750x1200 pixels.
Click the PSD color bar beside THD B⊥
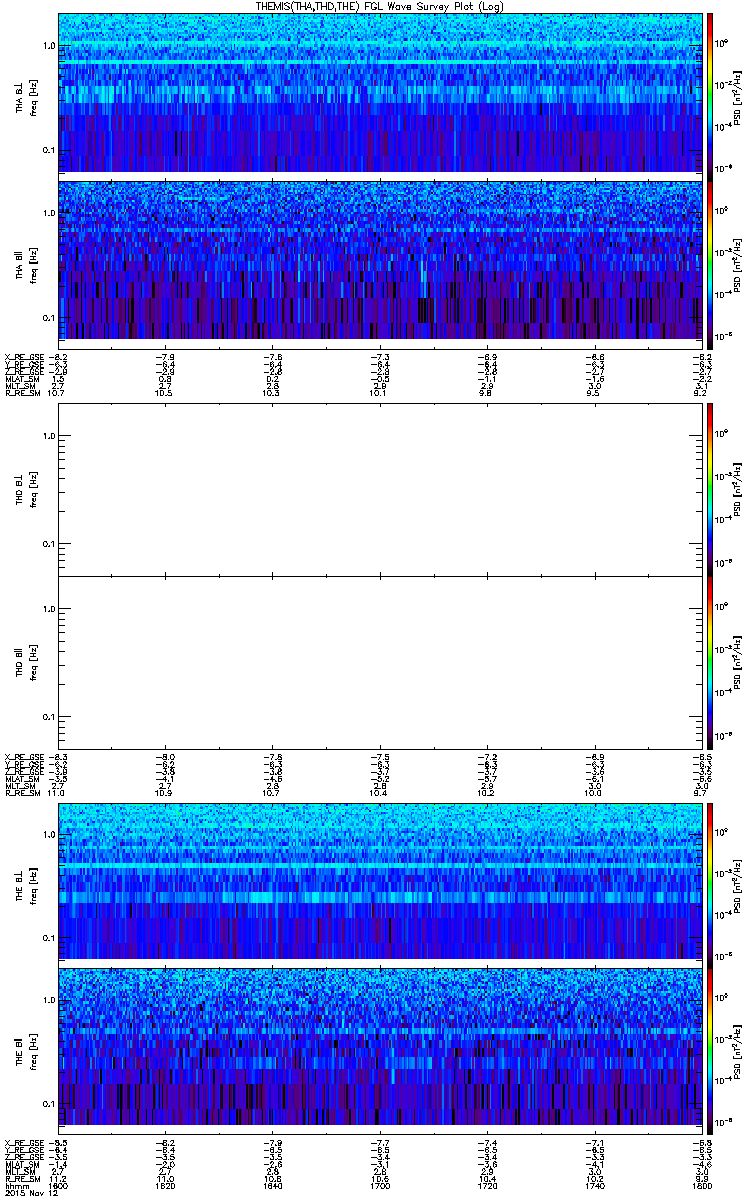[x=710, y=489]
